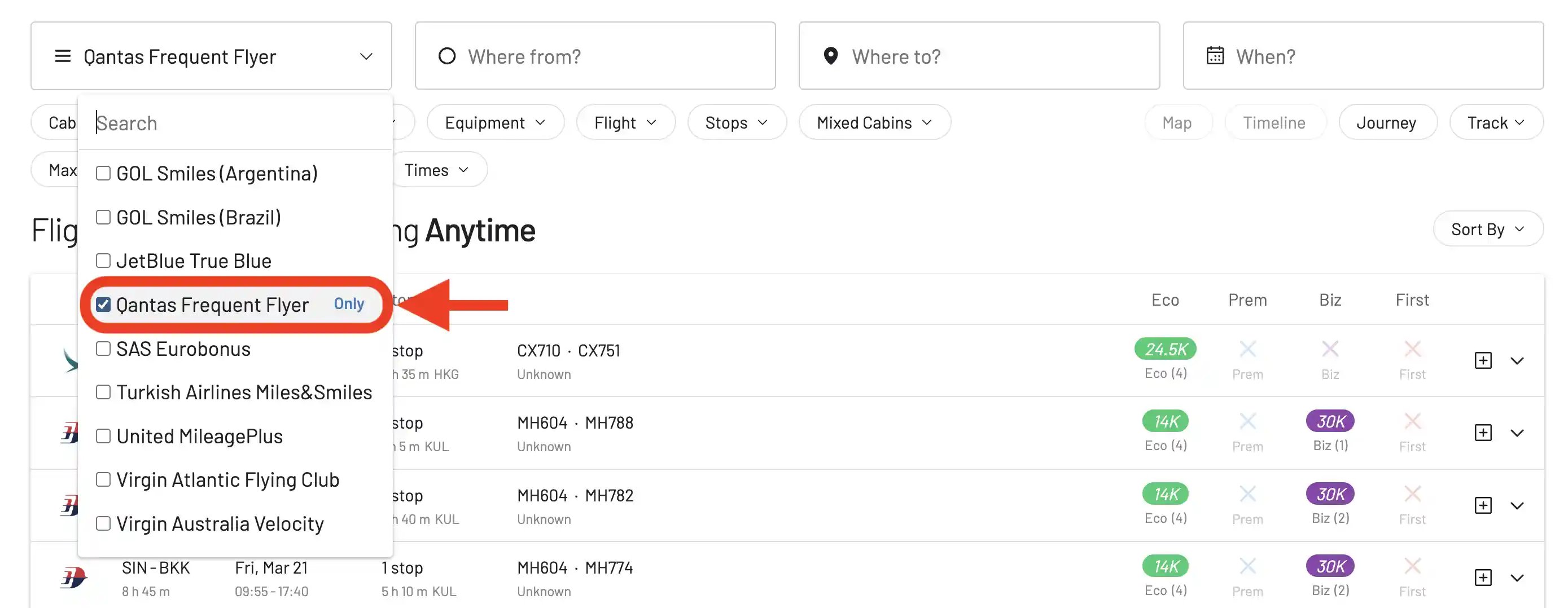The width and height of the screenshot is (1568, 608).
Task: Open the Stops filter dropdown
Action: (x=737, y=122)
